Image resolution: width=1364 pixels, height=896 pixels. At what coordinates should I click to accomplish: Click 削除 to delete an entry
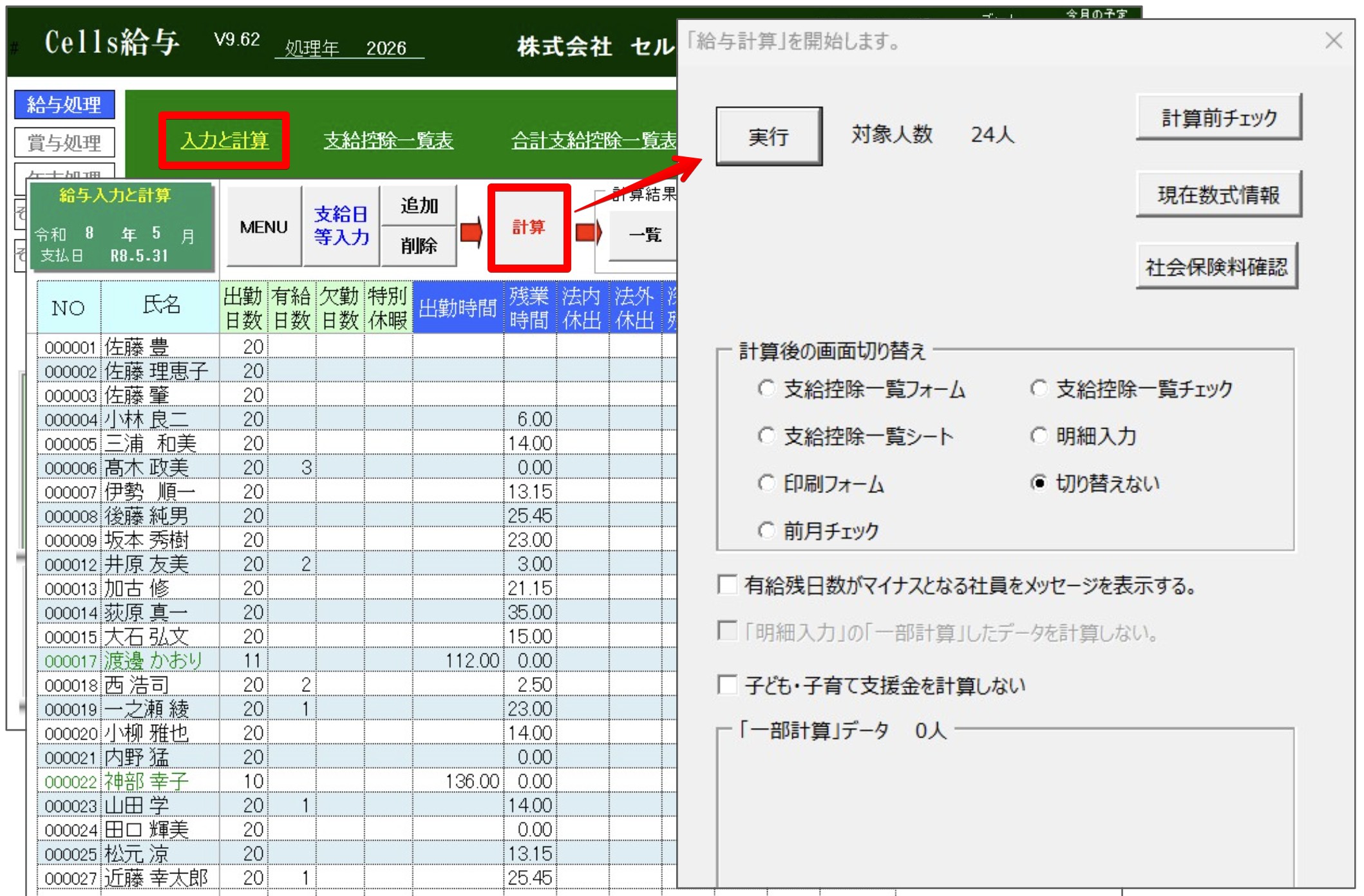tap(419, 248)
